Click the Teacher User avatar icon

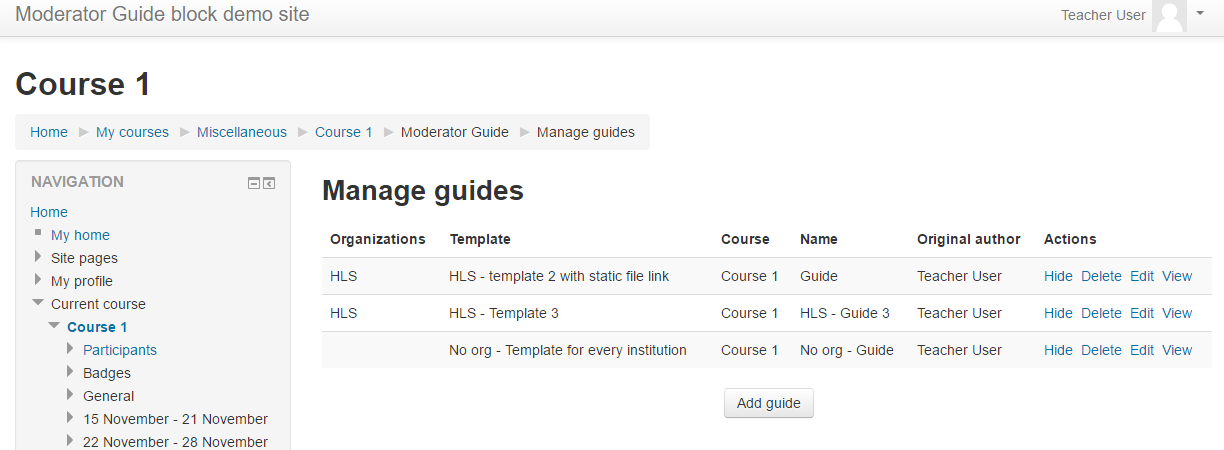(x=1168, y=16)
